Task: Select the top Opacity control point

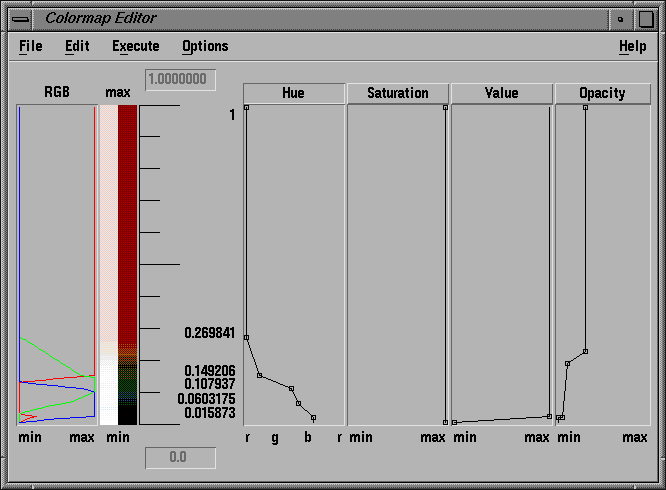Action: pos(585,107)
